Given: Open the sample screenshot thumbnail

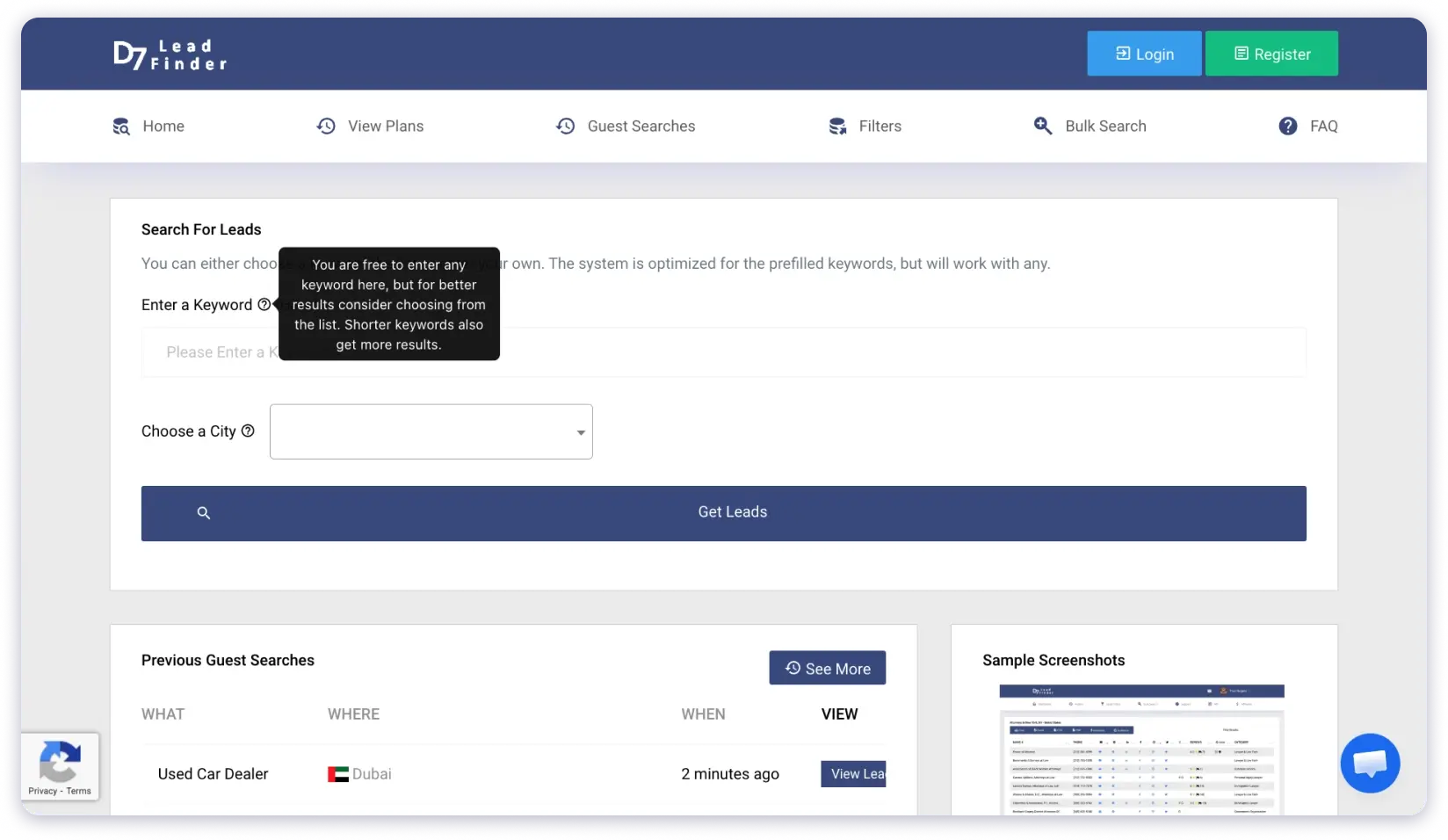Looking at the screenshot, I should tap(1141, 749).
